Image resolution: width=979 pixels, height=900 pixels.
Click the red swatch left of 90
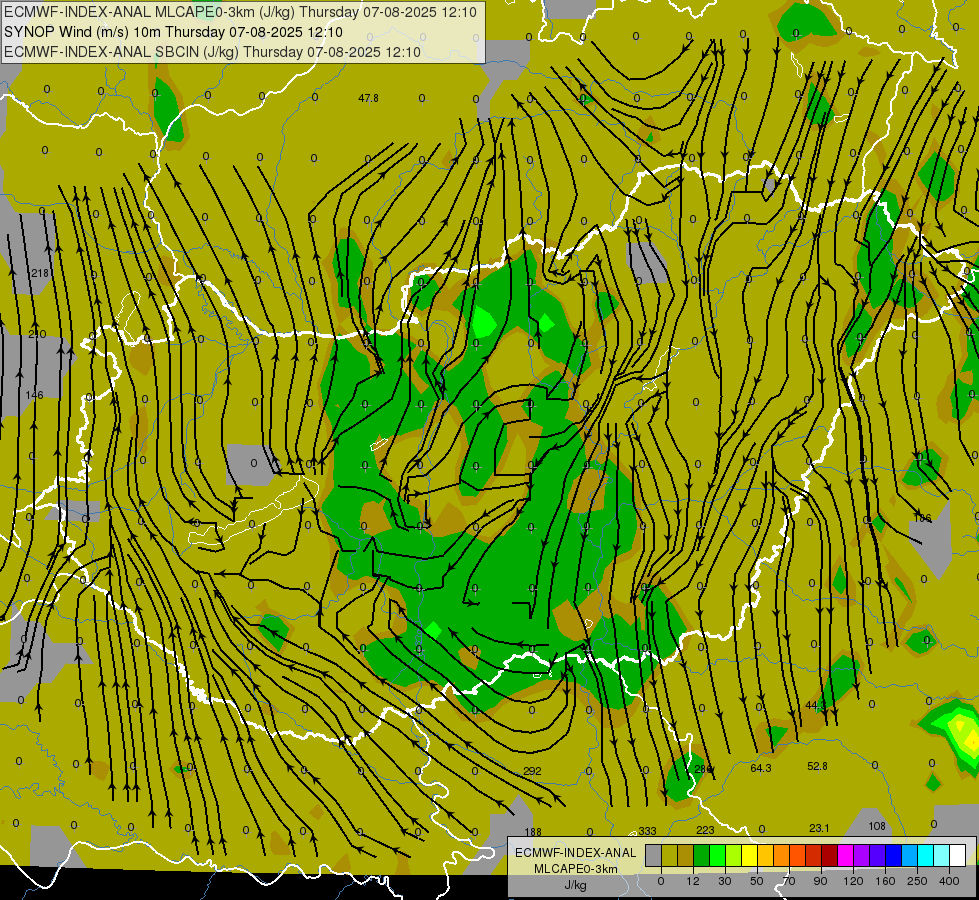coord(814,855)
